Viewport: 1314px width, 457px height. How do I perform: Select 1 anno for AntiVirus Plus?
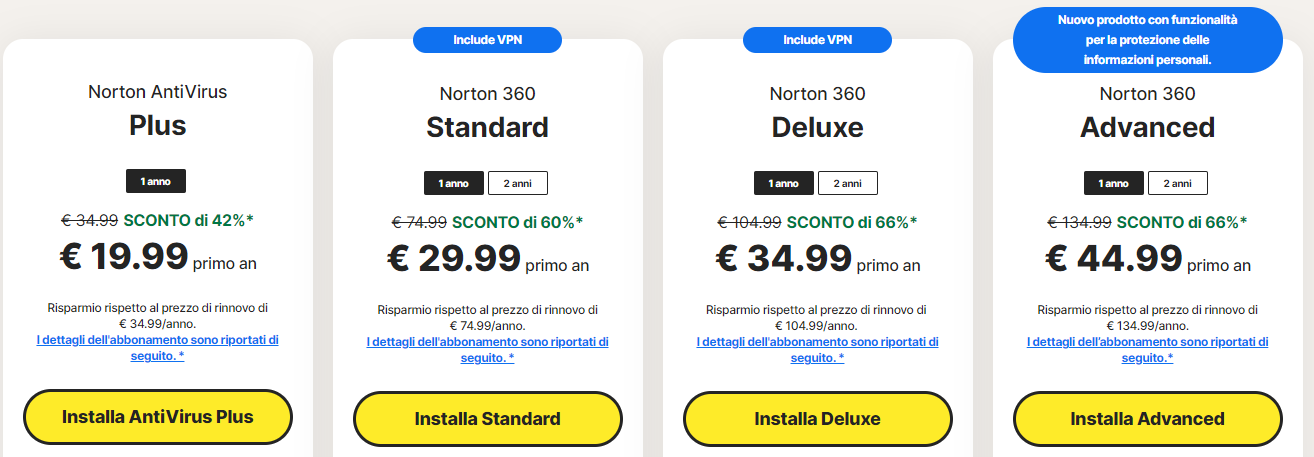coord(156,181)
